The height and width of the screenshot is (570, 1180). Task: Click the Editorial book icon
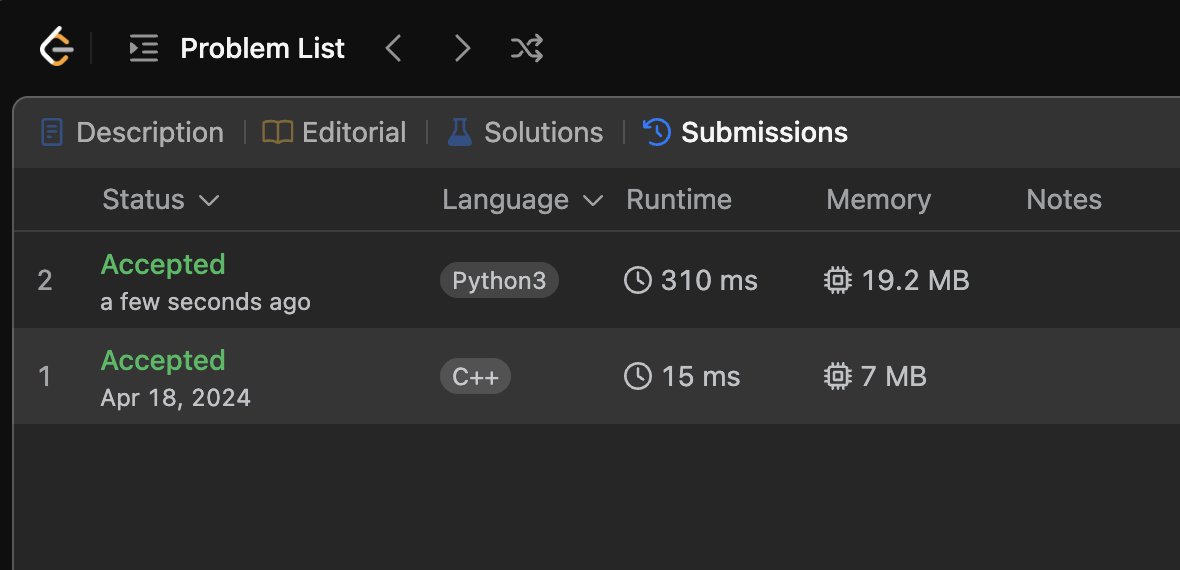click(277, 133)
